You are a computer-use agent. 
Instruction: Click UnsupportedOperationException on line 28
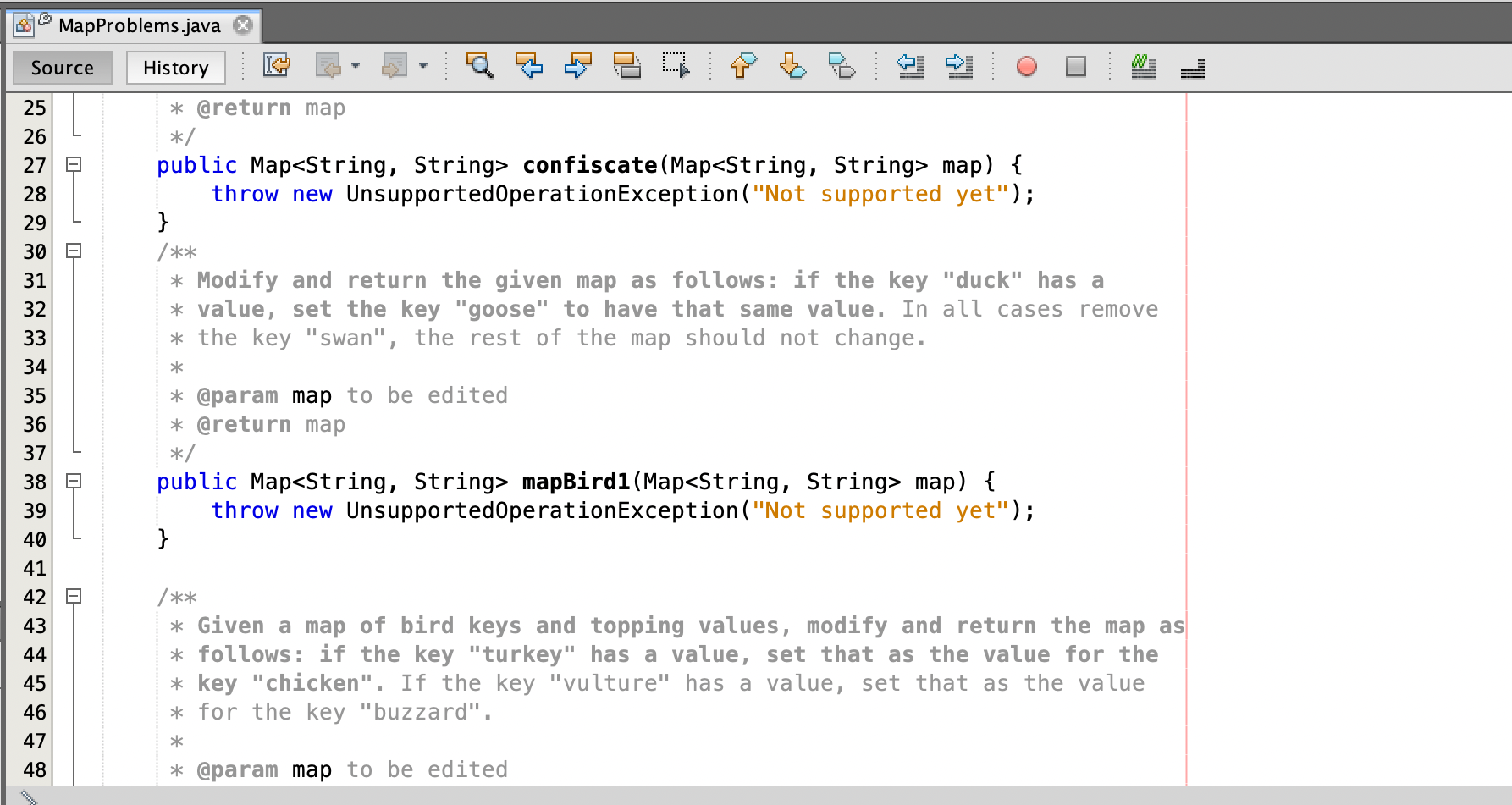[x=543, y=194]
